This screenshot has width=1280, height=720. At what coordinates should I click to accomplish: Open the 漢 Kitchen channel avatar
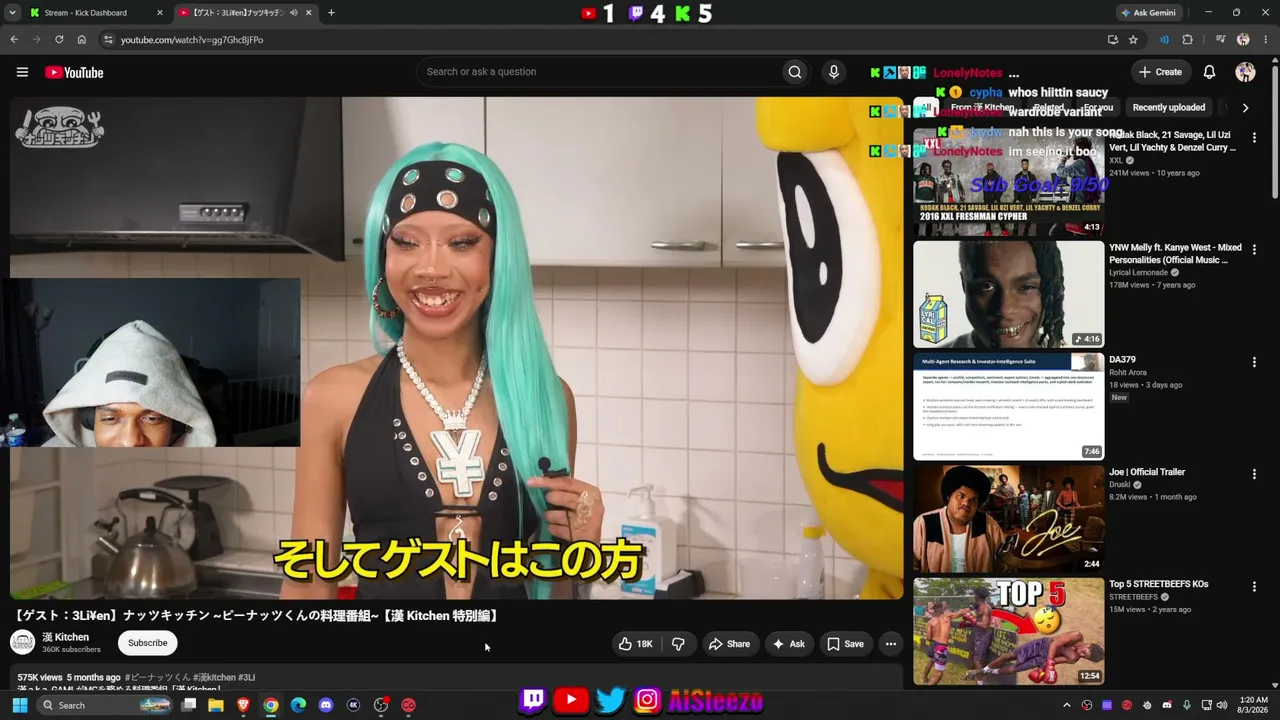click(23, 643)
